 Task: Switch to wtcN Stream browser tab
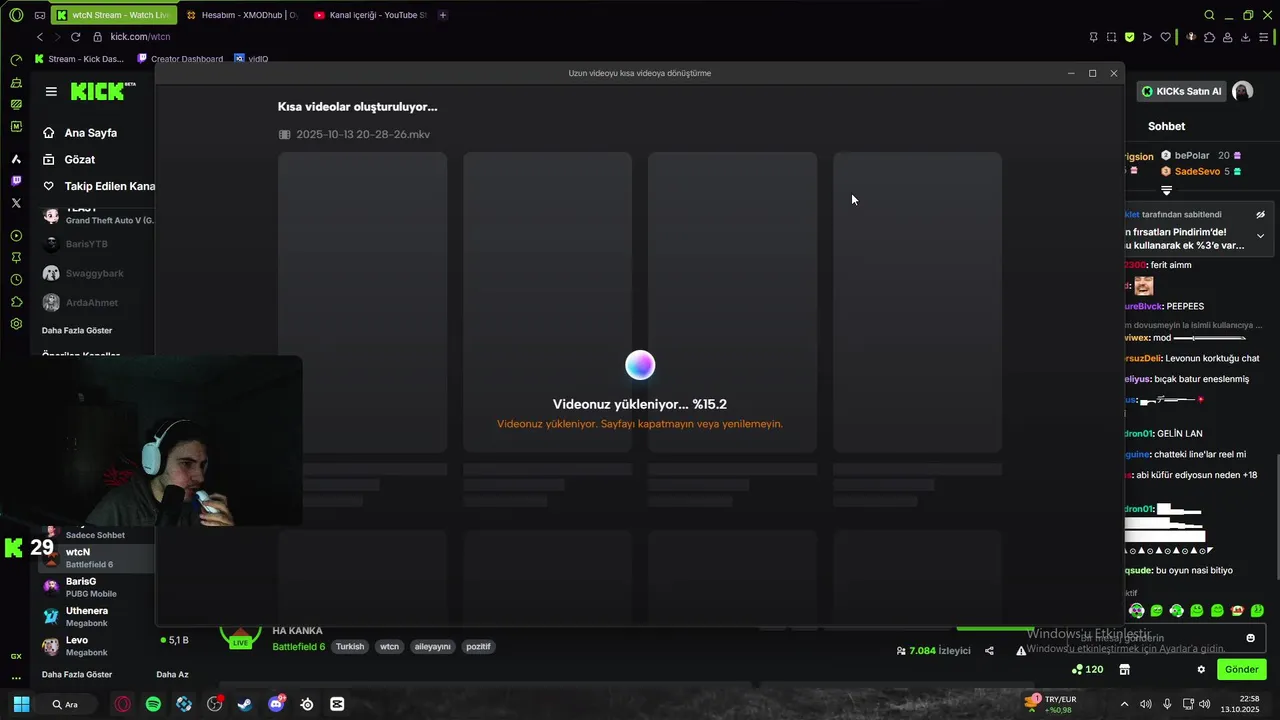tap(112, 15)
